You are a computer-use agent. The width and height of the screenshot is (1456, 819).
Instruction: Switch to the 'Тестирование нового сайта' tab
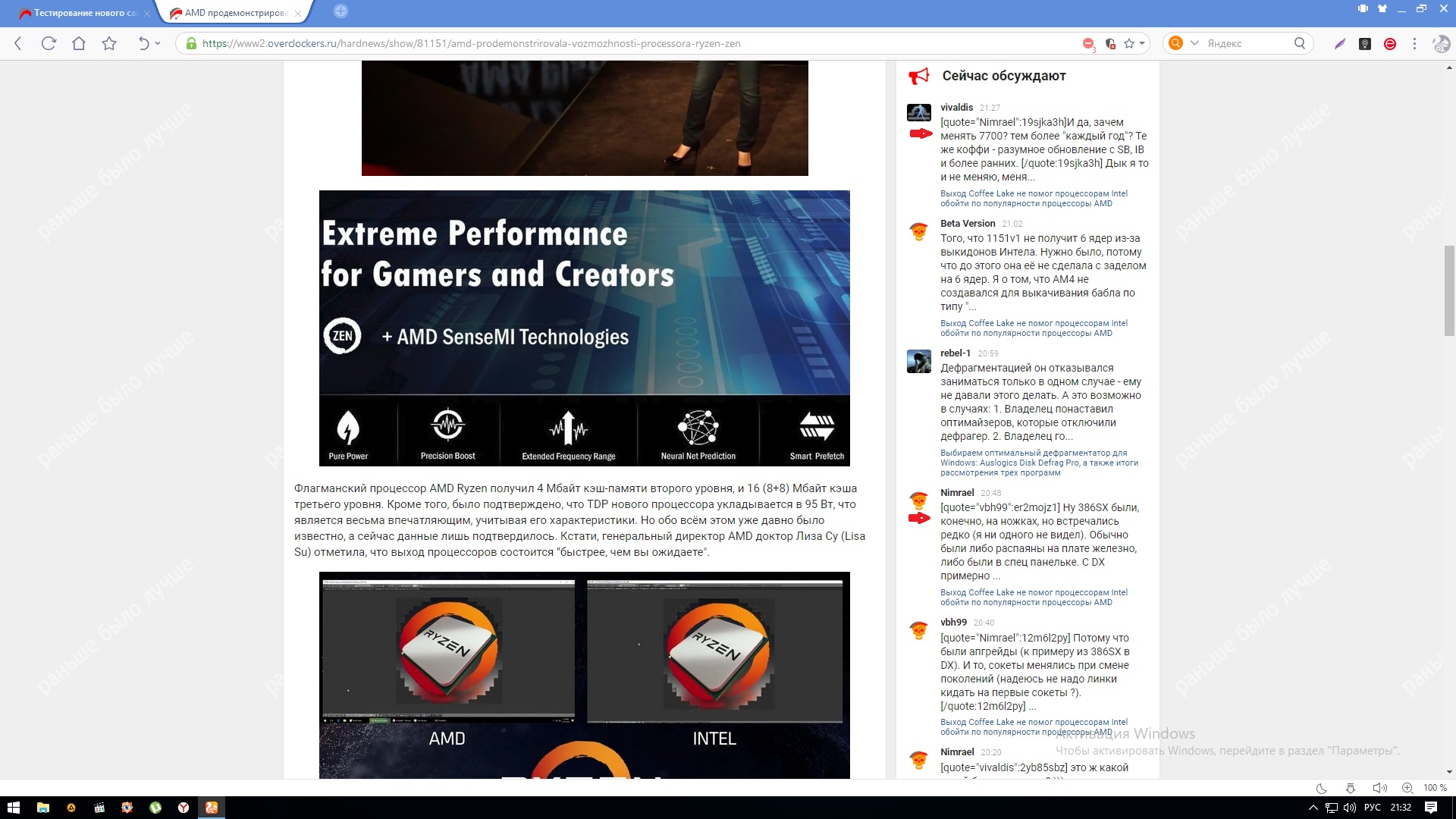pyautogui.click(x=83, y=13)
